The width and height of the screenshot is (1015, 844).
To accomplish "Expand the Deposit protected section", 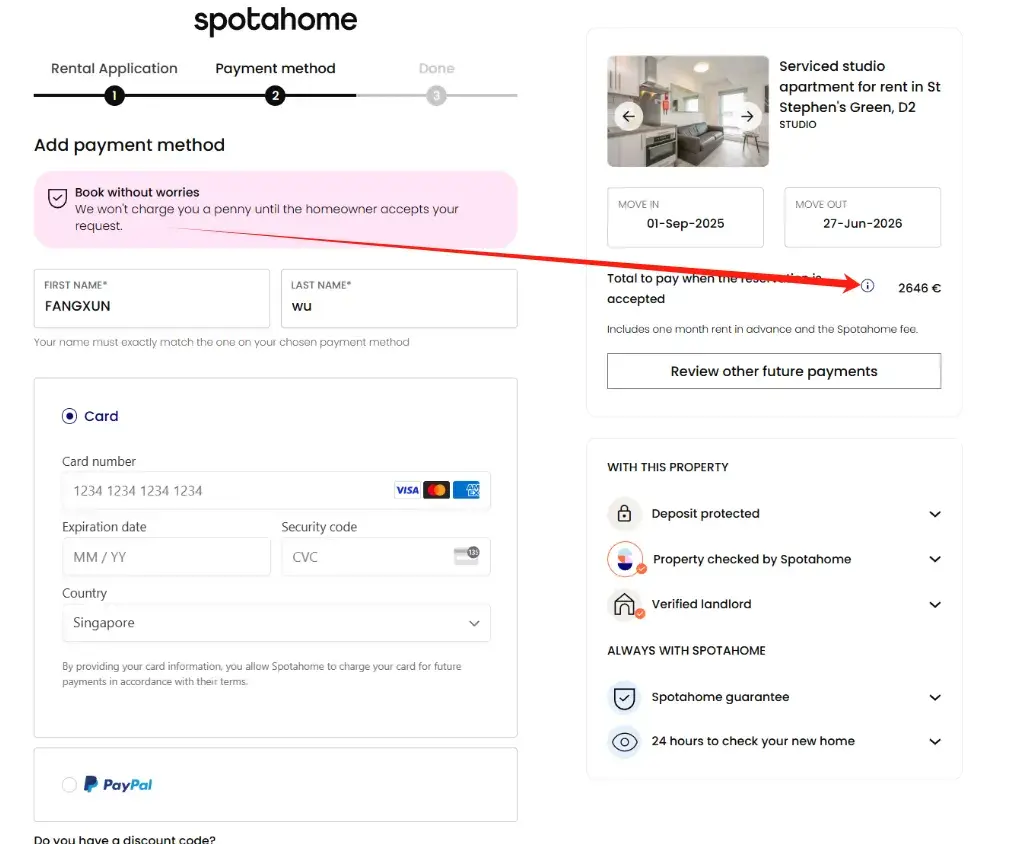I will coord(935,514).
